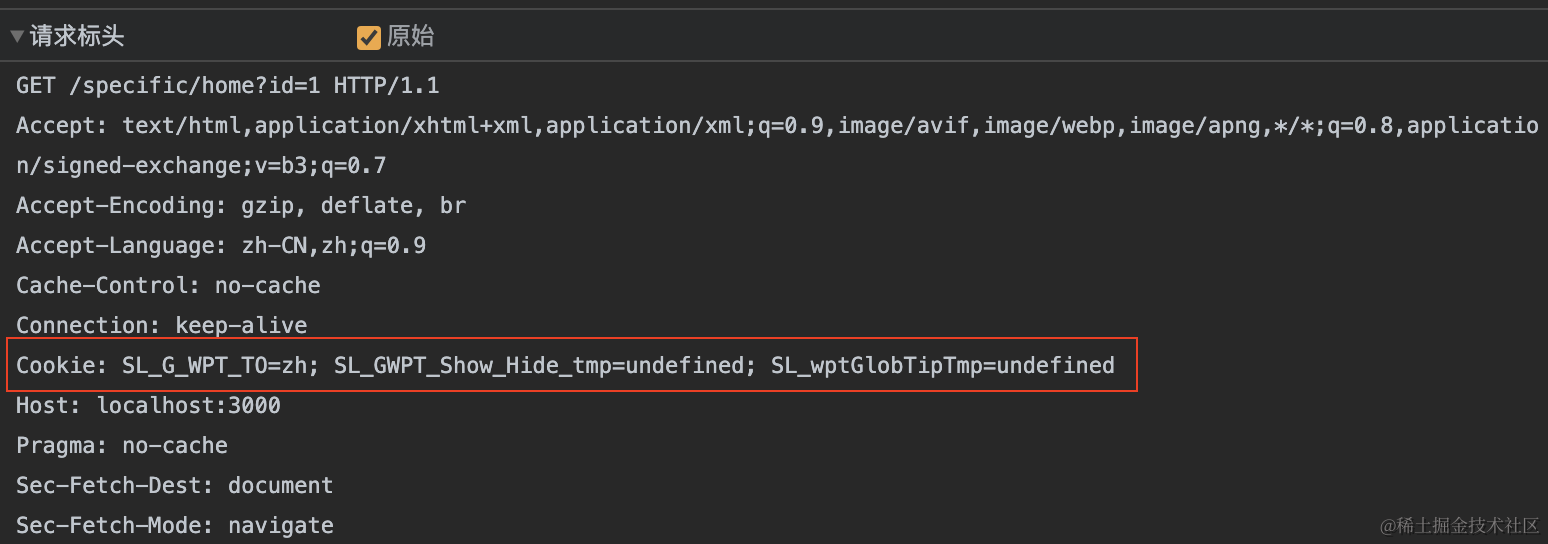Click the GET /specific/home?id=1 request line

[227, 86]
